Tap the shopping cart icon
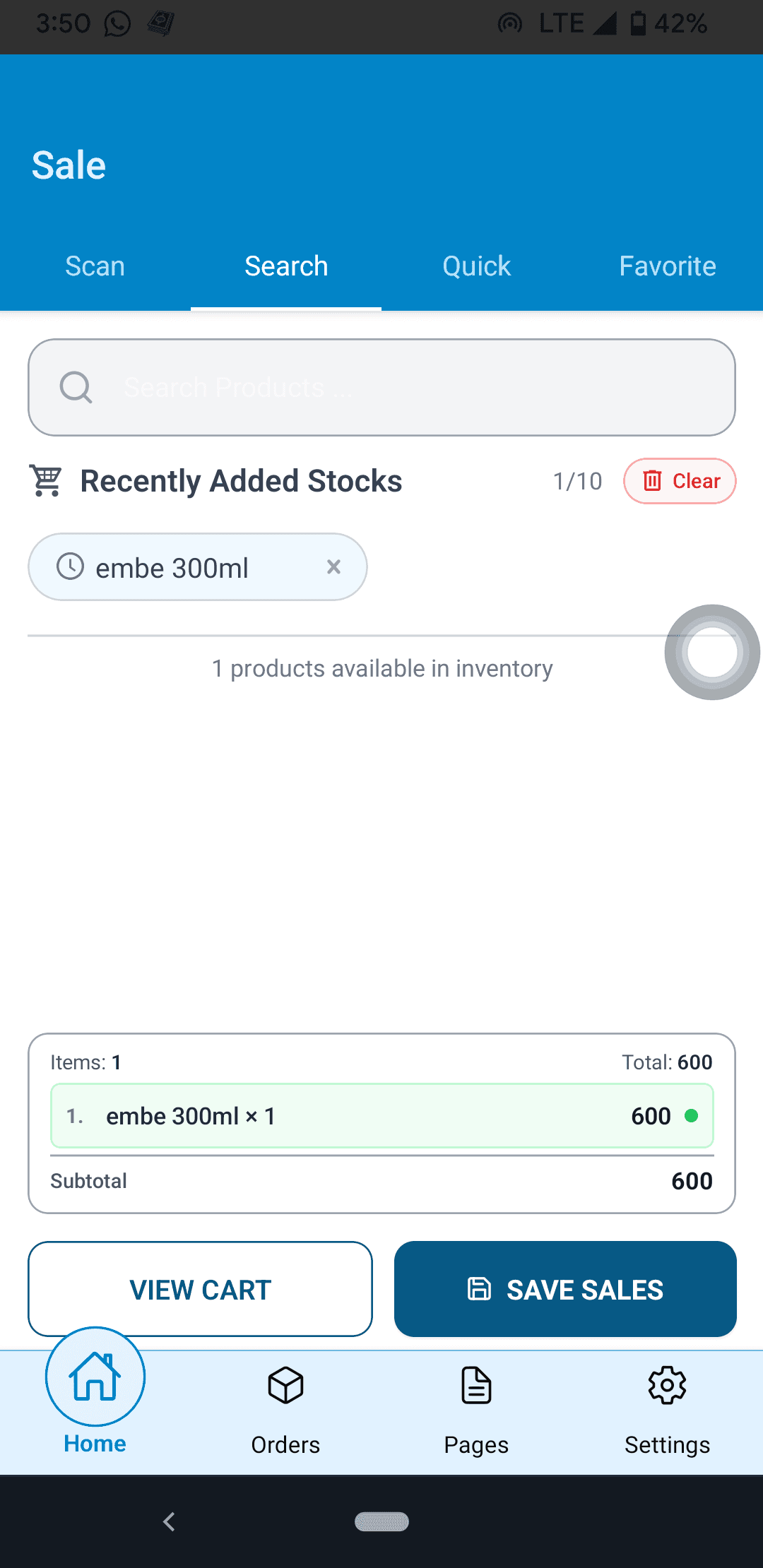The image size is (763, 1568). click(47, 481)
